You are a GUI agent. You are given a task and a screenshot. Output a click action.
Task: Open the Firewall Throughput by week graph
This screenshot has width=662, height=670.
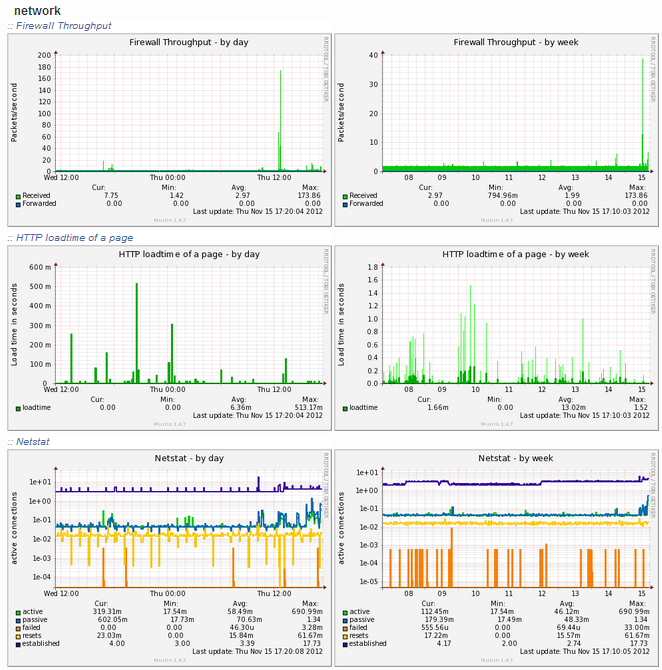(x=496, y=130)
